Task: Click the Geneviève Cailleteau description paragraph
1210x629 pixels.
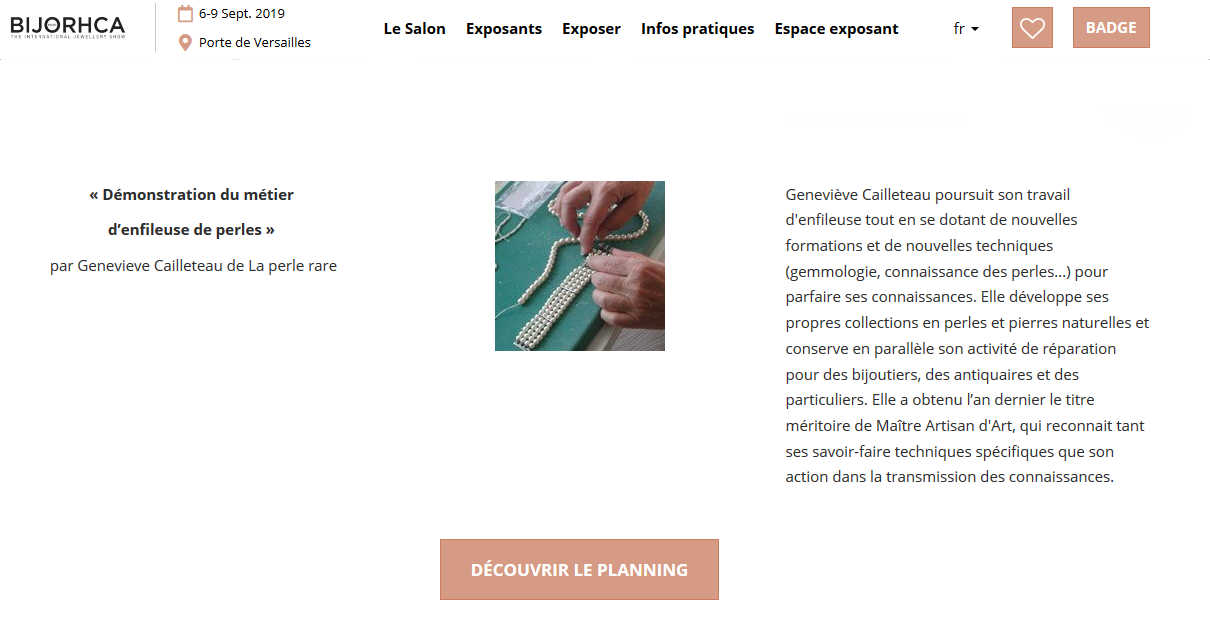Action: 968,336
